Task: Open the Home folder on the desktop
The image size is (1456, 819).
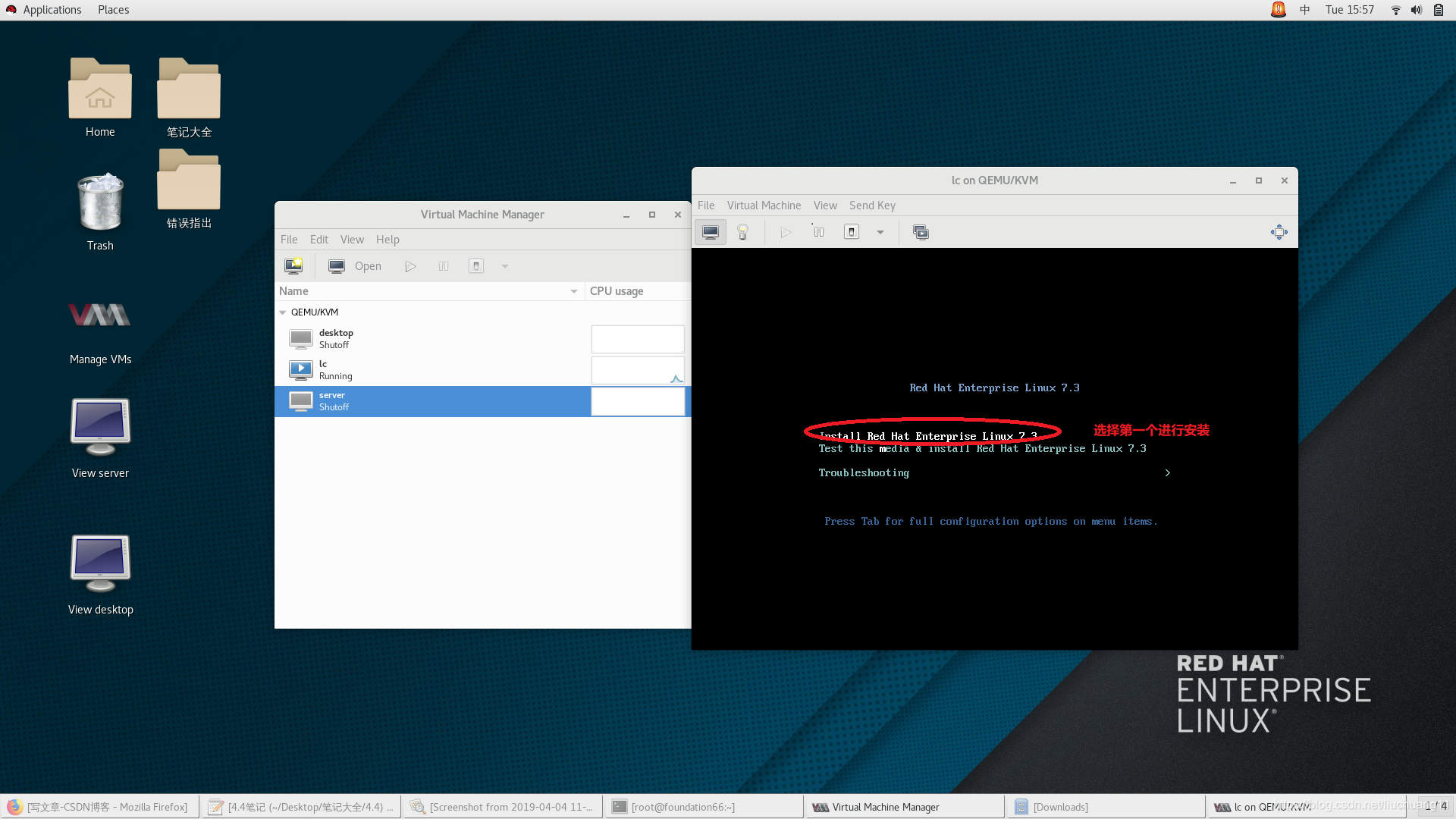Action: click(x=100, y=97)
